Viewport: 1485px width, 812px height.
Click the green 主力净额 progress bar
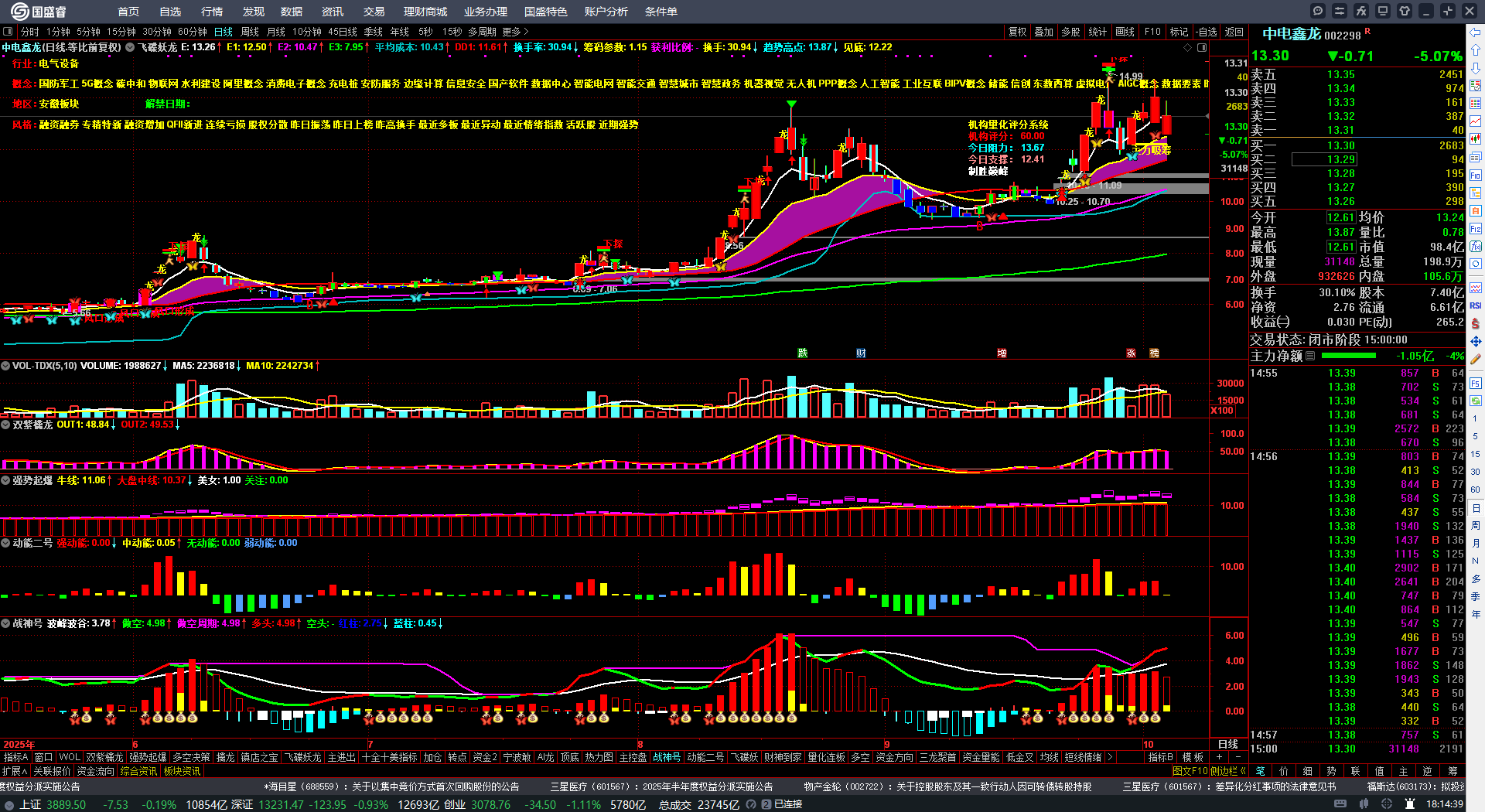pyautogui.click(x=1349, y=356)
